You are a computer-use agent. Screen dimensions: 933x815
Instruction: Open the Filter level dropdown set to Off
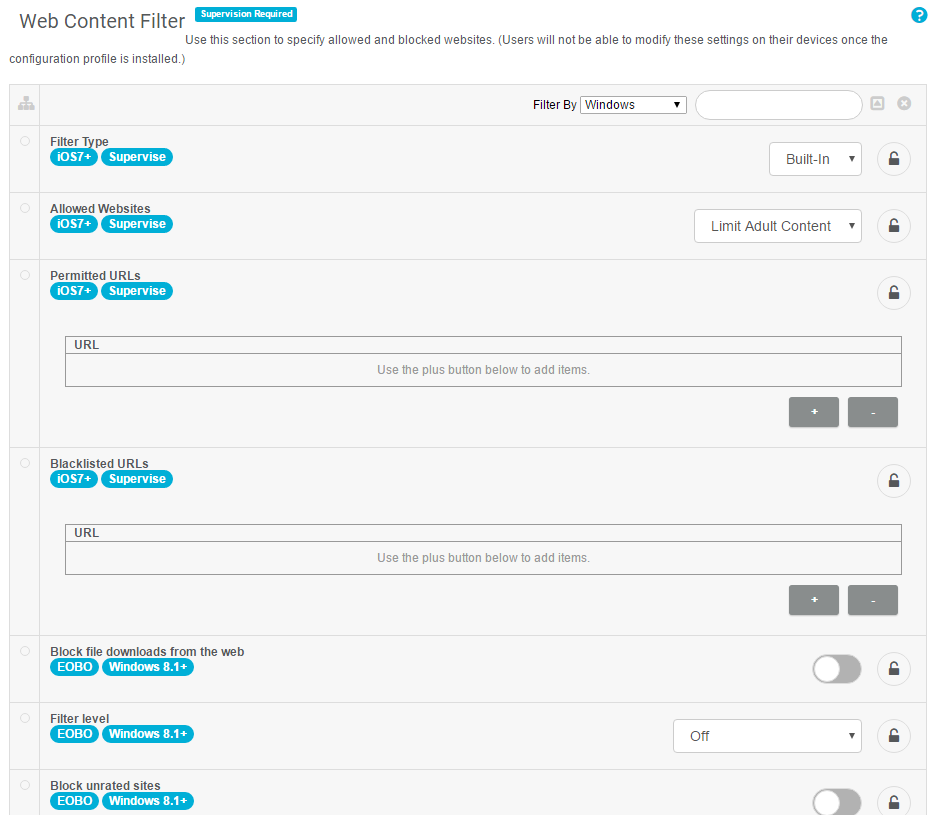pos(767,735)
